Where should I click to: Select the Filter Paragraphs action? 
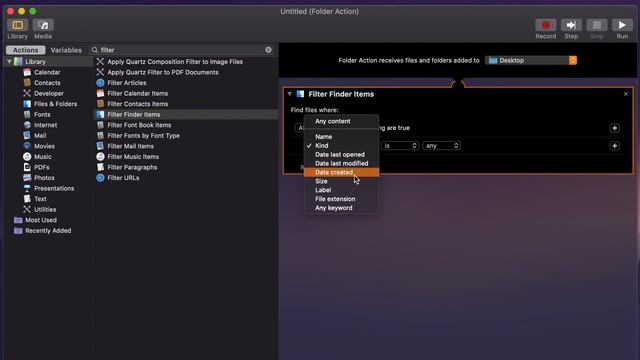(x=132, y=167)
